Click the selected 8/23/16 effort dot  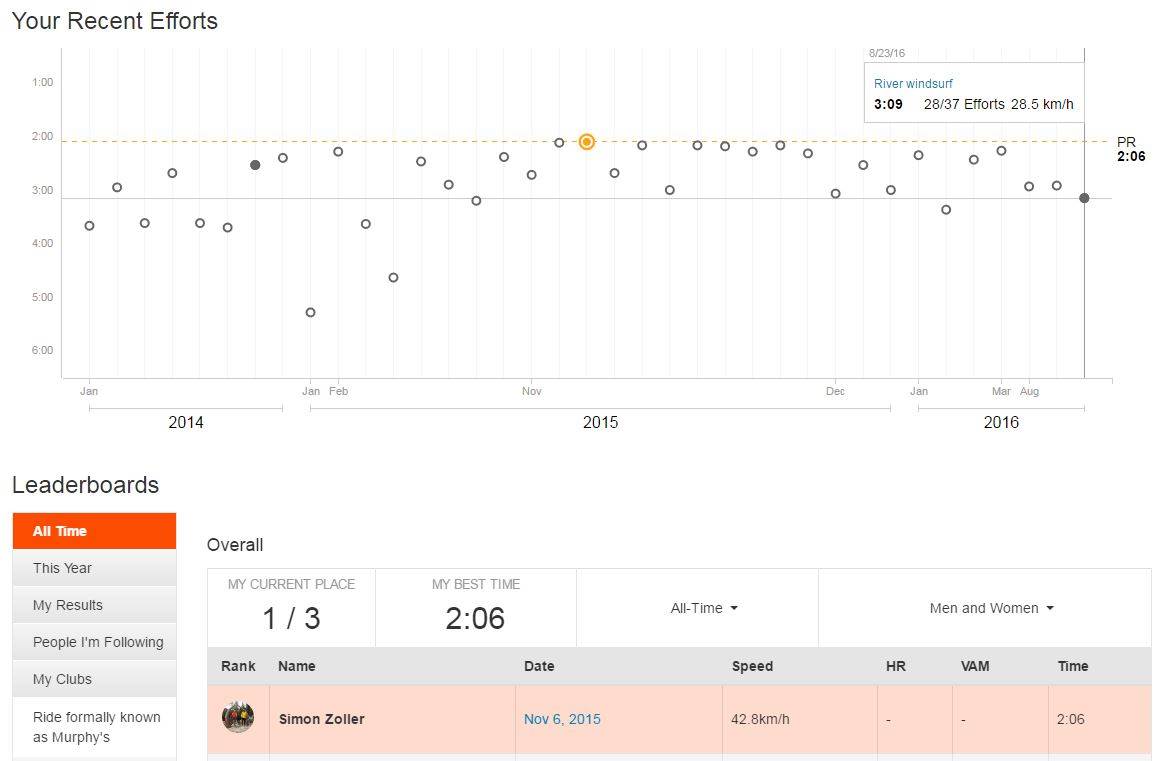(x=1084, y=198)
